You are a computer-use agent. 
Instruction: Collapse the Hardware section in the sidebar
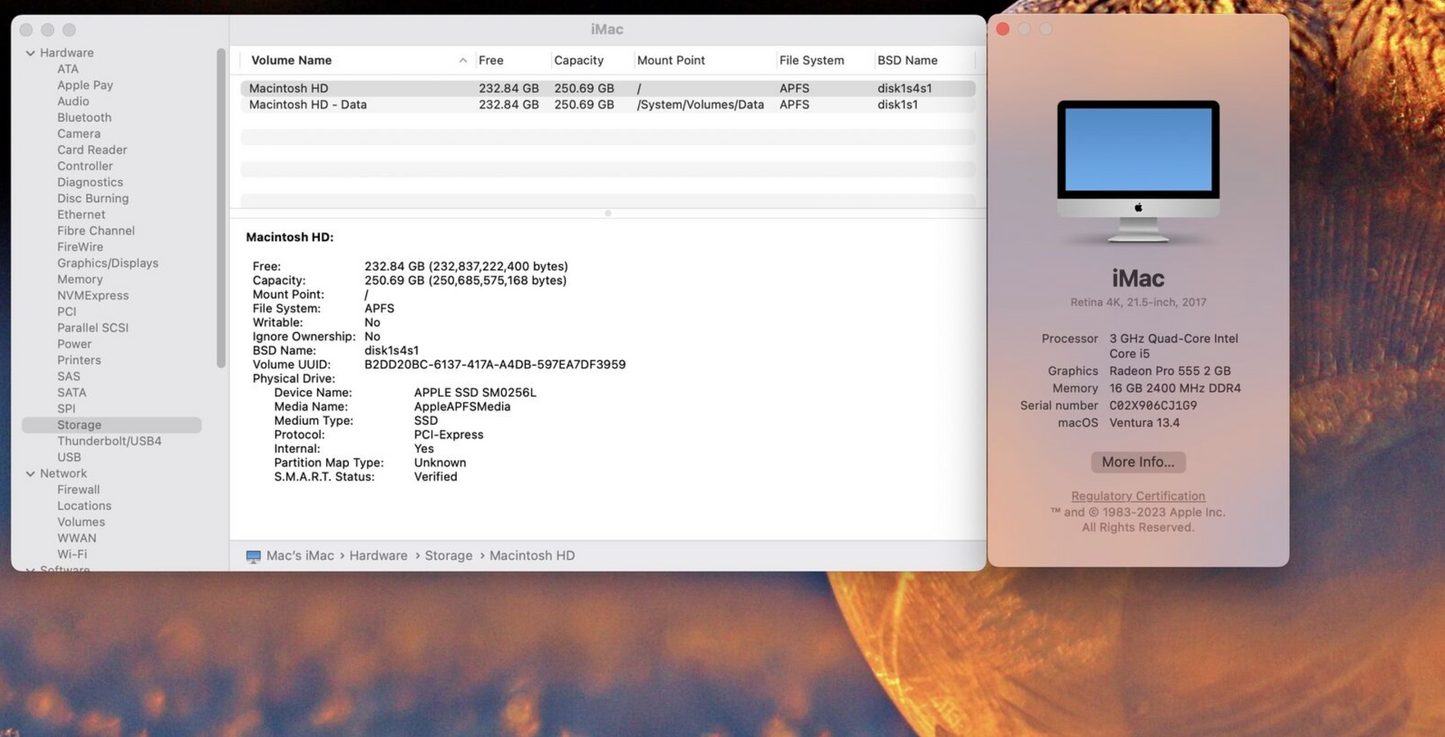[29, 51]
